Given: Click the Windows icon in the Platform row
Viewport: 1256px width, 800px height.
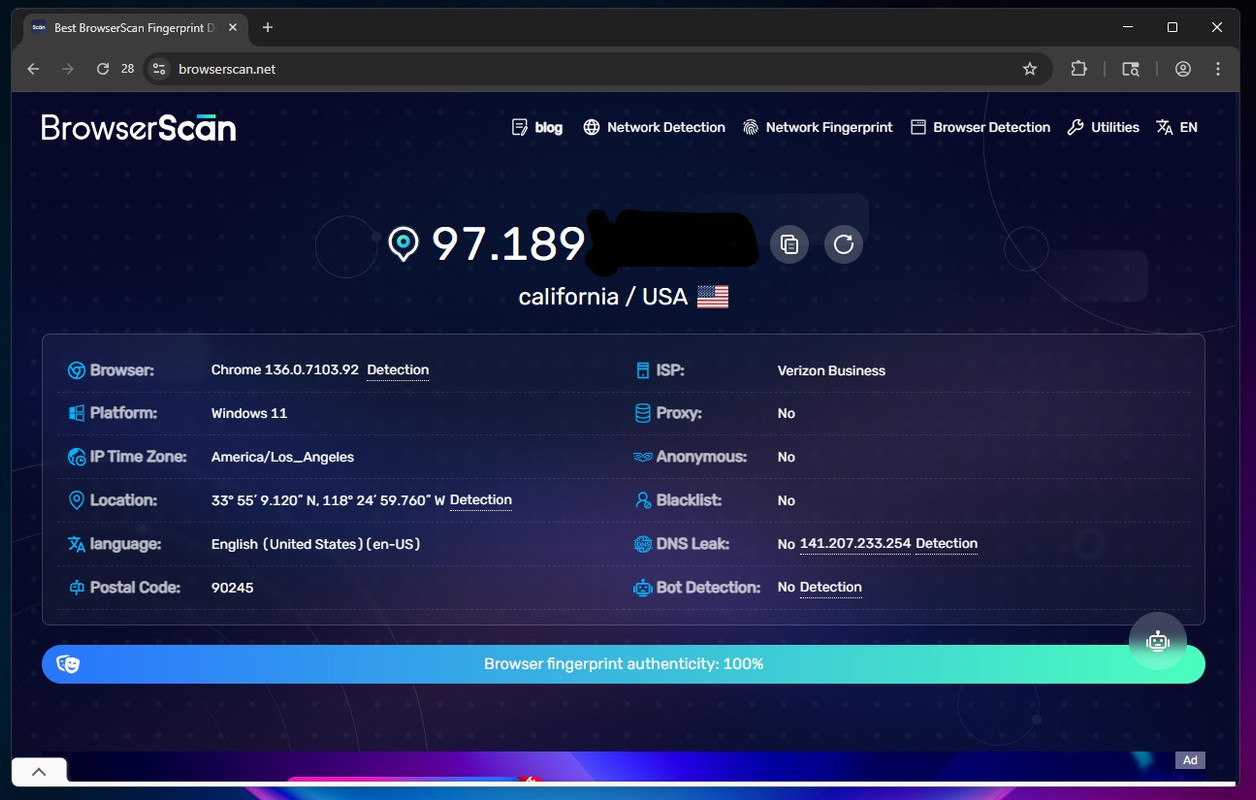Looking at the screenshot, I should (x=76, y=413).
